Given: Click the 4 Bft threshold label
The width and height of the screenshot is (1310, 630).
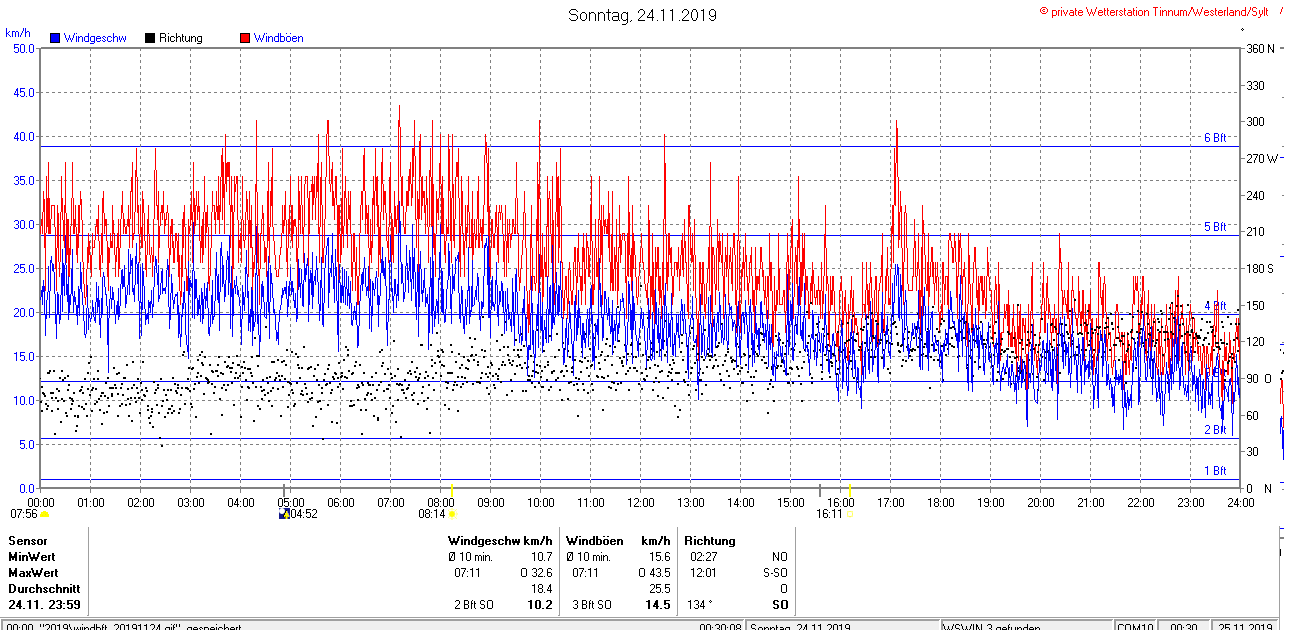Looking at the screenshot, I should tap(1215, 305).
